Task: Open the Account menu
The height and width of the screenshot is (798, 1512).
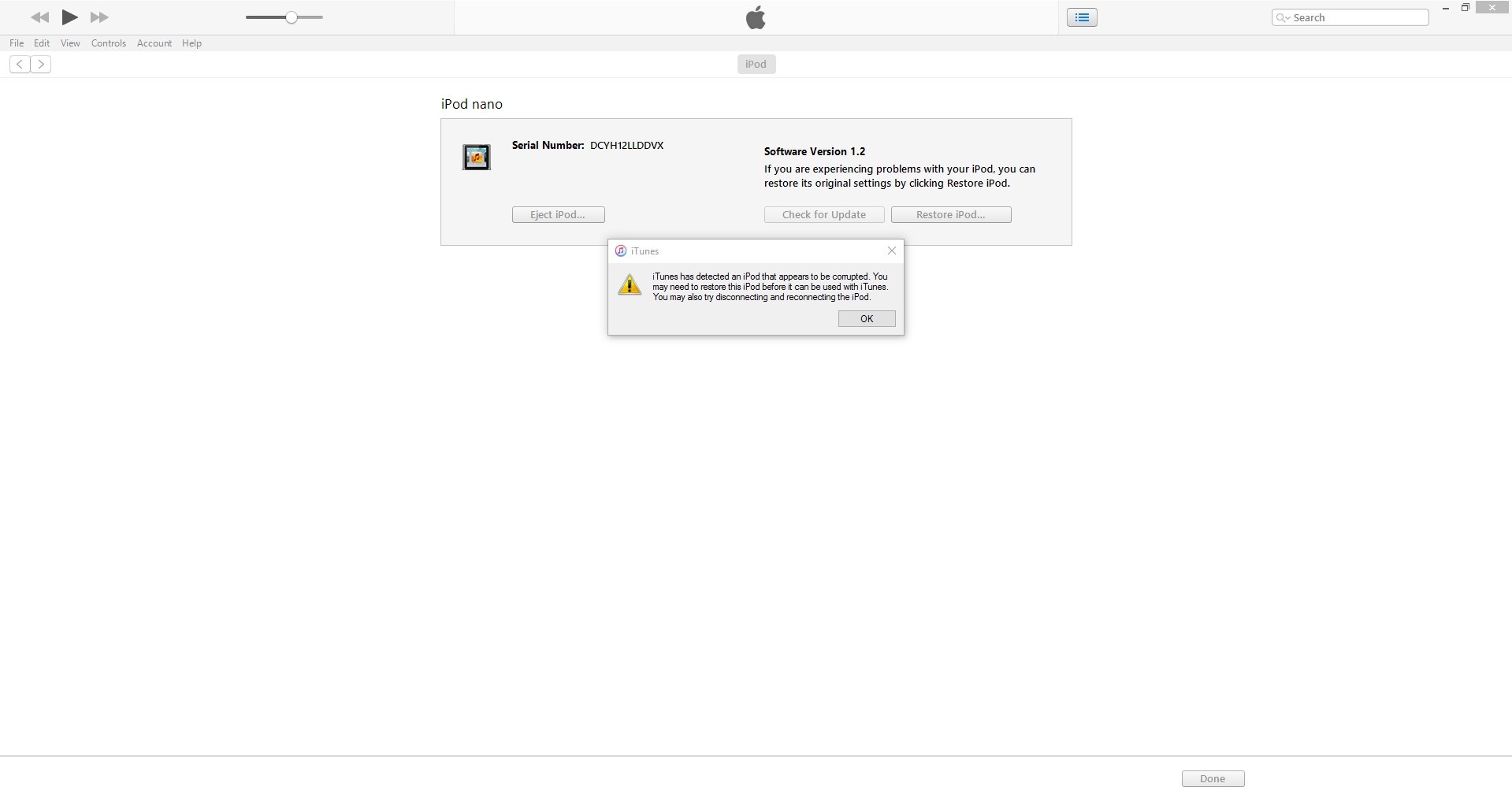Action: click(154, 43)
